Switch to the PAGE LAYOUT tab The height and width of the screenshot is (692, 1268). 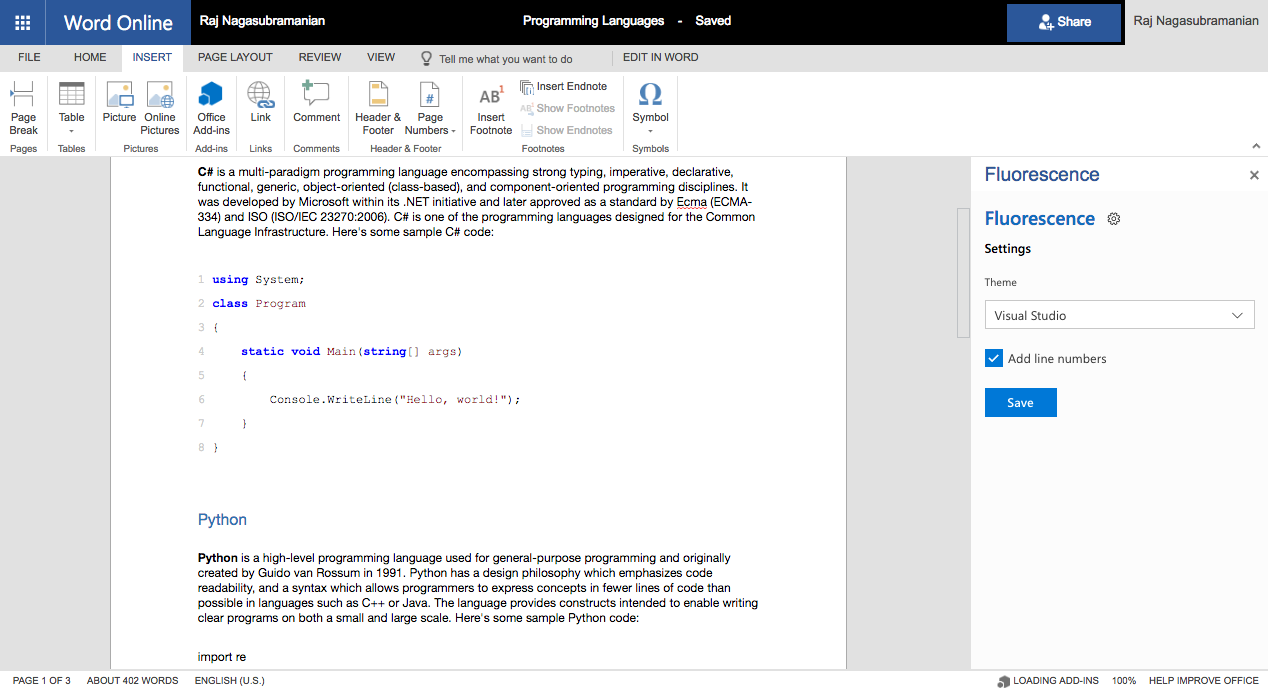(x=235, y=58)
